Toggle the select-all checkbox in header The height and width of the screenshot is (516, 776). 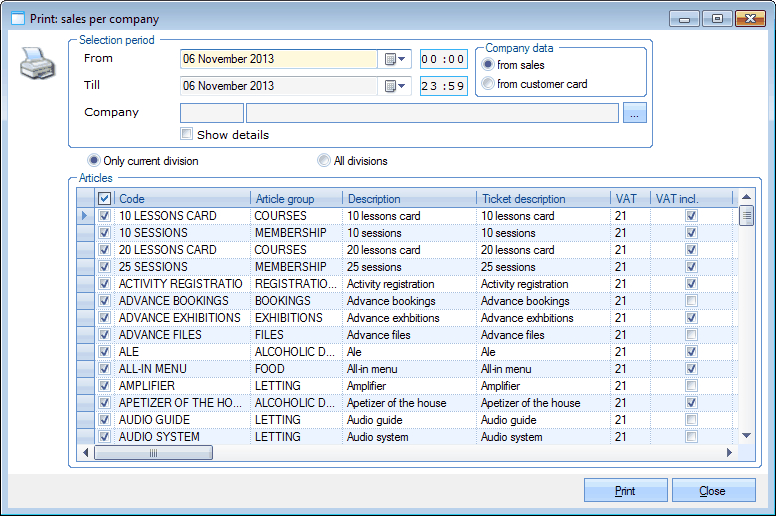point(105,199)
